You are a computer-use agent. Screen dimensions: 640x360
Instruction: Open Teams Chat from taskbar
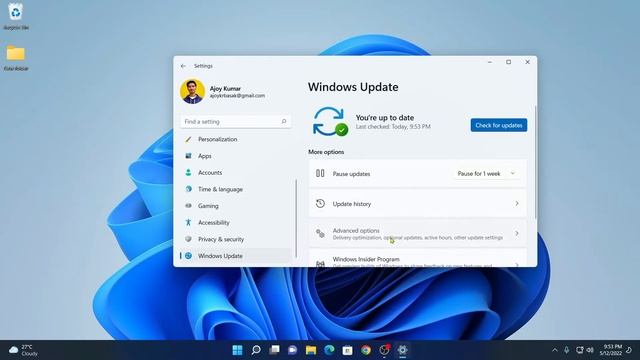coord(293,350)
